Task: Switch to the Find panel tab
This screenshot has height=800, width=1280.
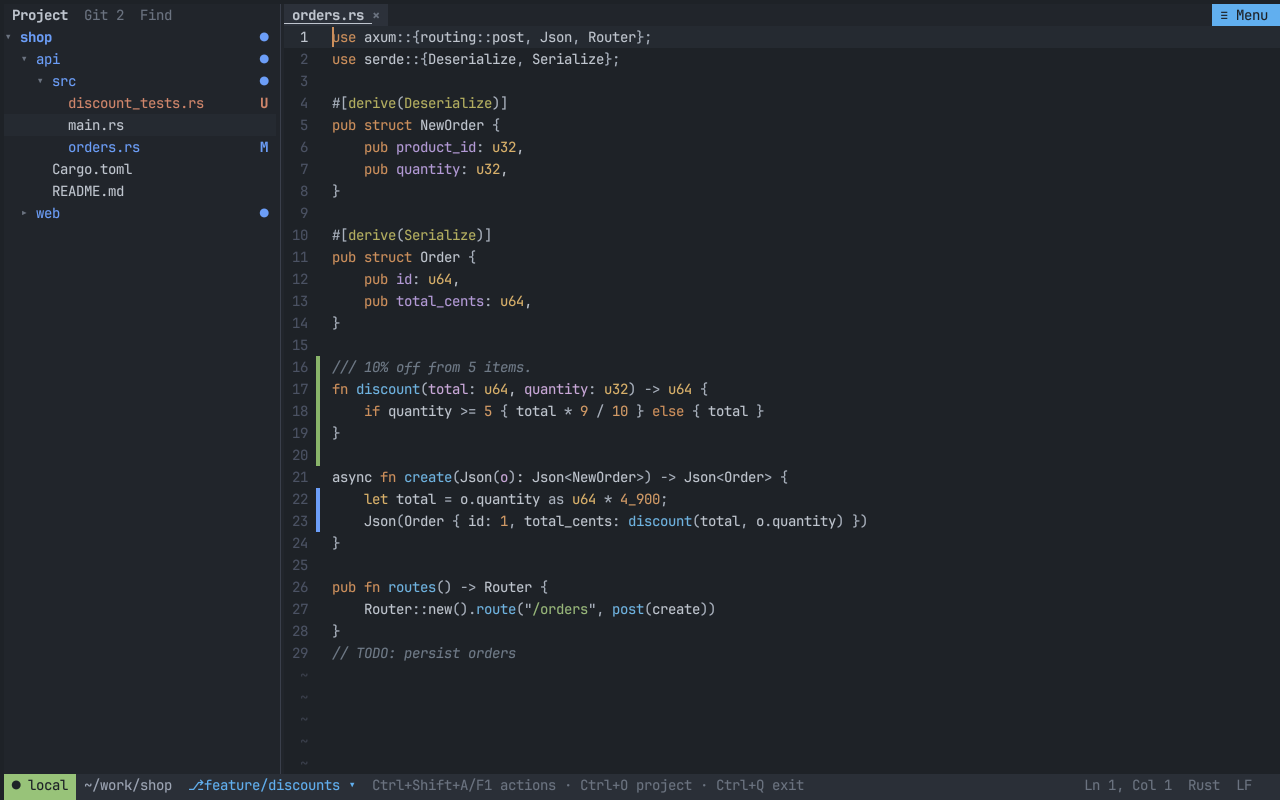Action: [x=156, y=15]
